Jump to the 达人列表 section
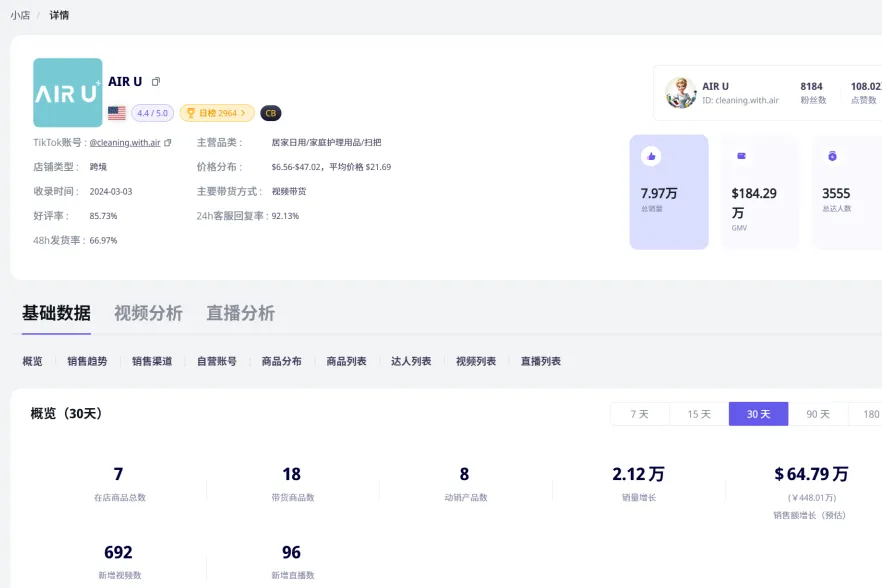This screenshot has height=588, width=882. coord(411,361)
